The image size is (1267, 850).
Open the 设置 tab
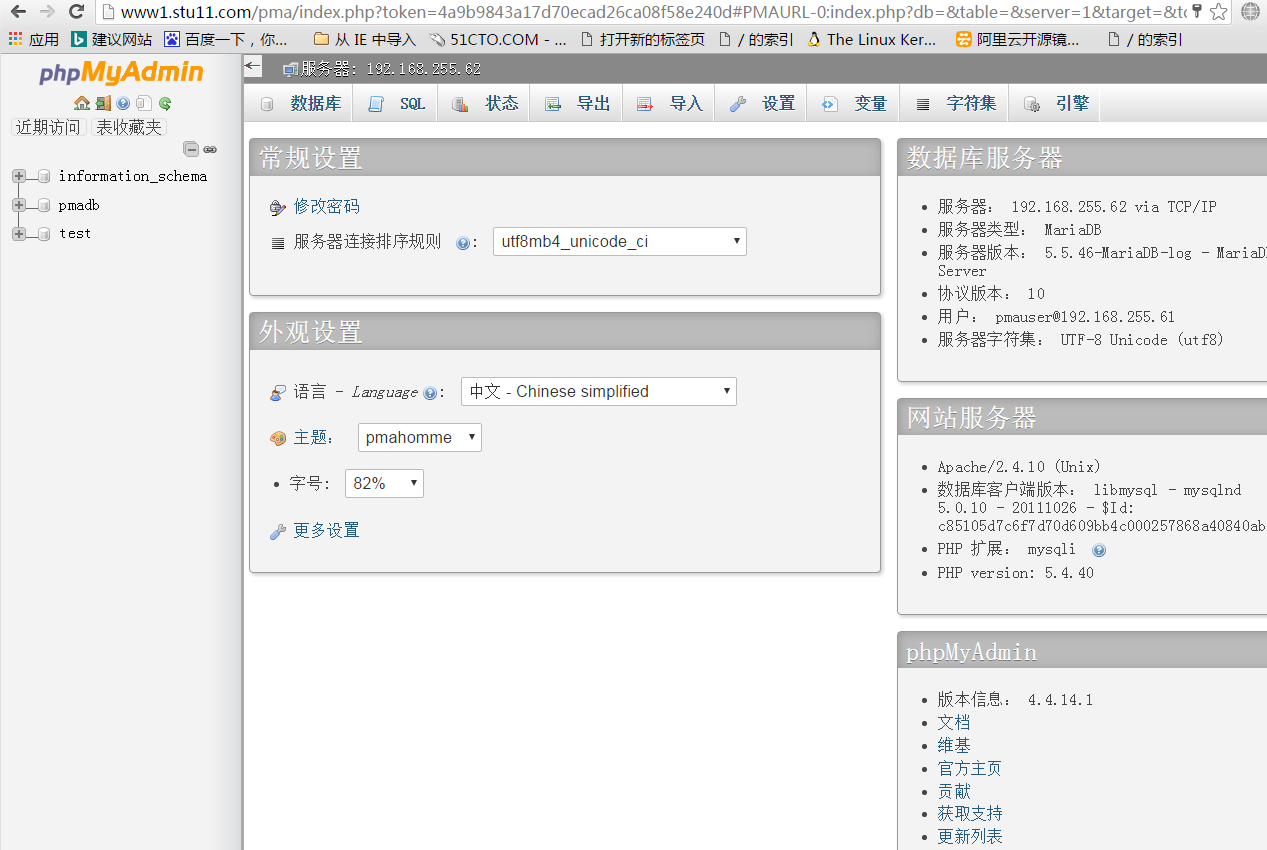point(761,103)
